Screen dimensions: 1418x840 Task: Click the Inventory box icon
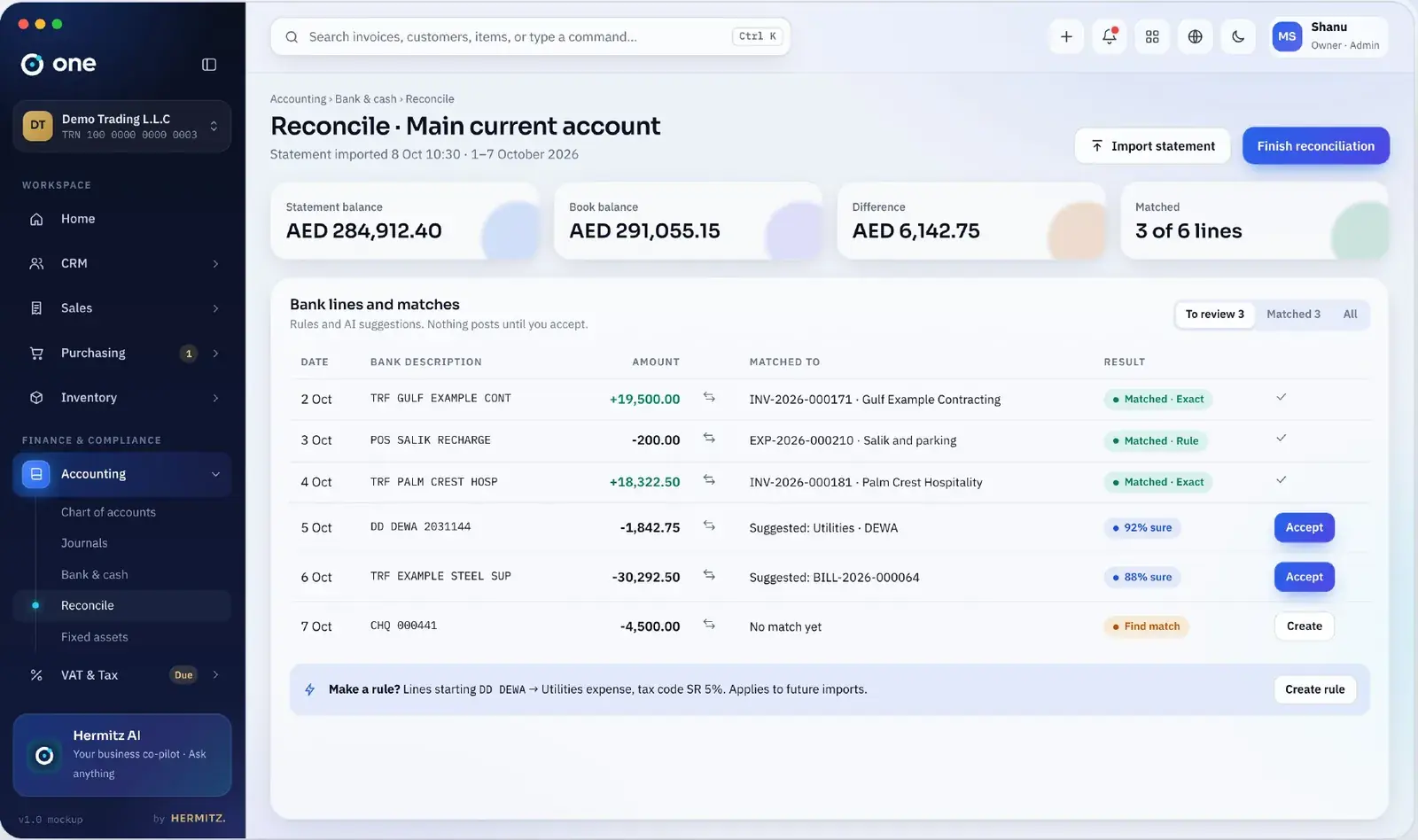pos(36,398)
